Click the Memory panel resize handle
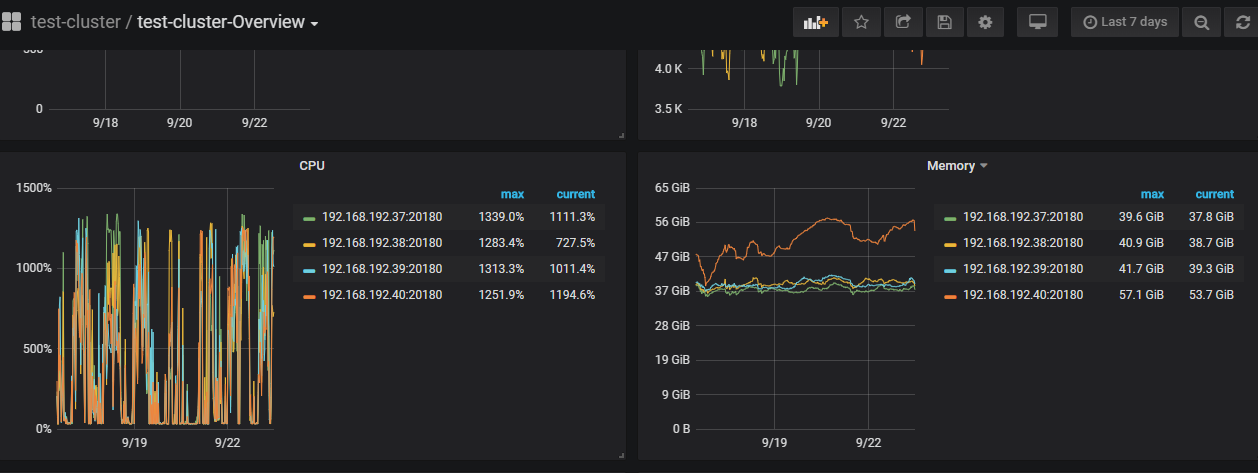1258x473 pixels. (1252, 455)
